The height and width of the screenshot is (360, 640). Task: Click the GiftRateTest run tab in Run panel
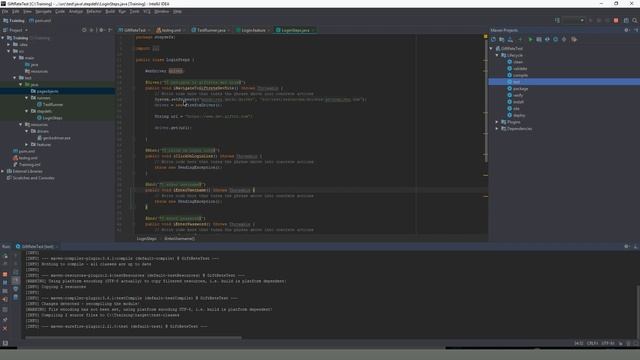pyautogui.click(x=37, y=247)
